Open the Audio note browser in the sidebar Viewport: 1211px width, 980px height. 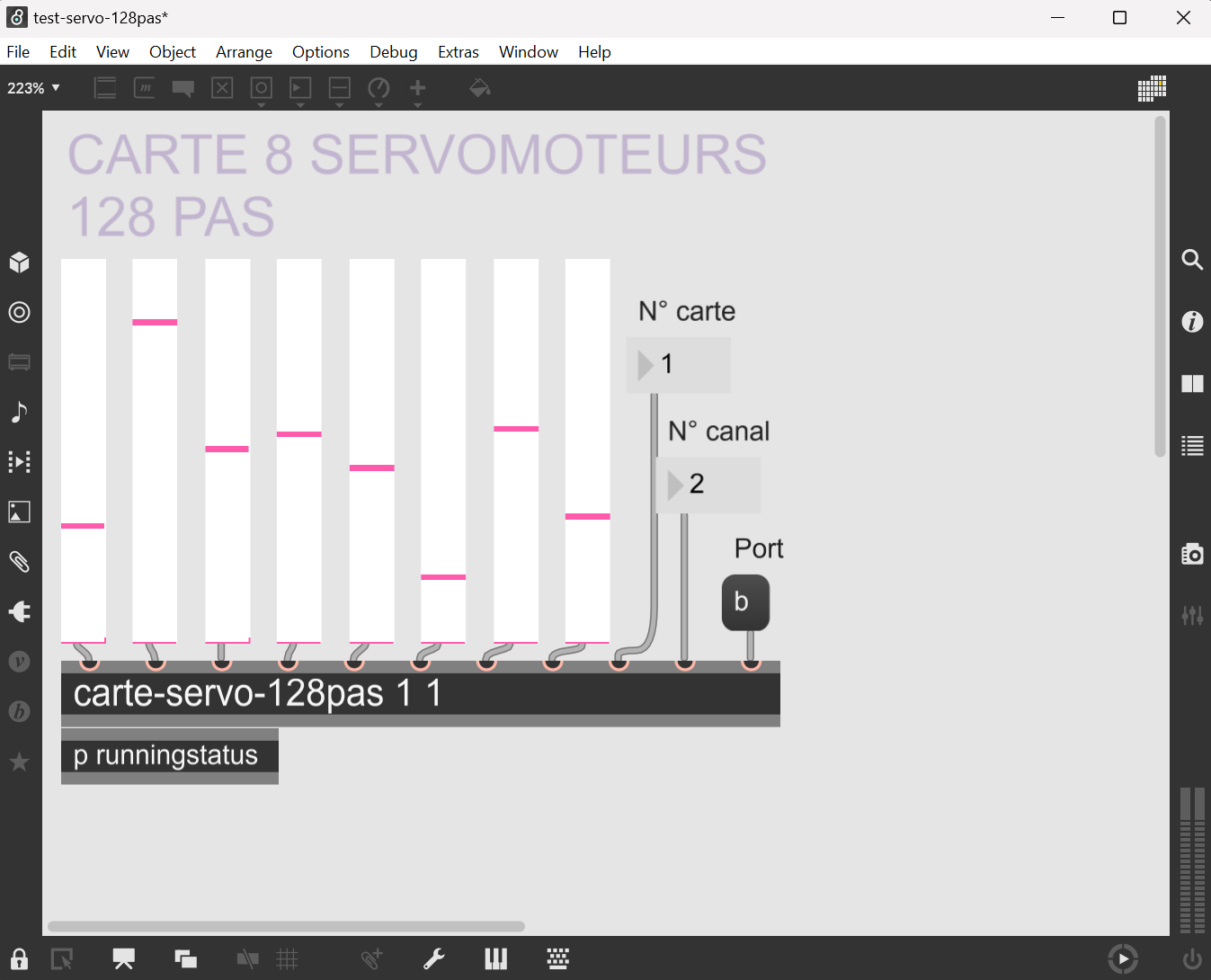coord(19,412)
